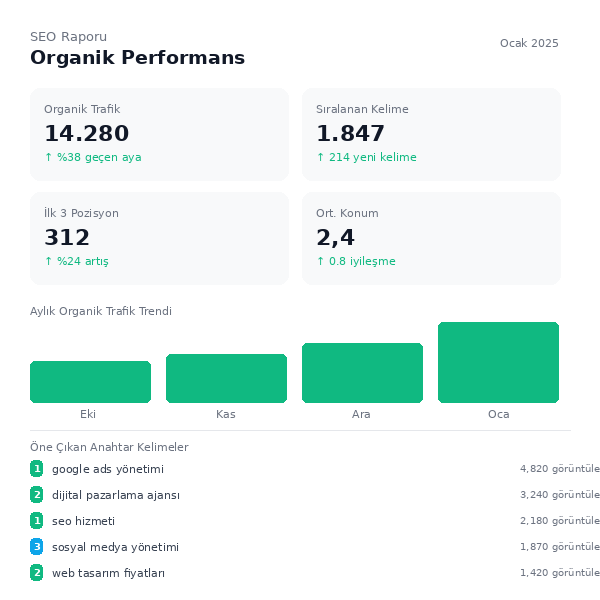Select the Kas bar in the trend chart
600x600 pixels.
[226, 378]
